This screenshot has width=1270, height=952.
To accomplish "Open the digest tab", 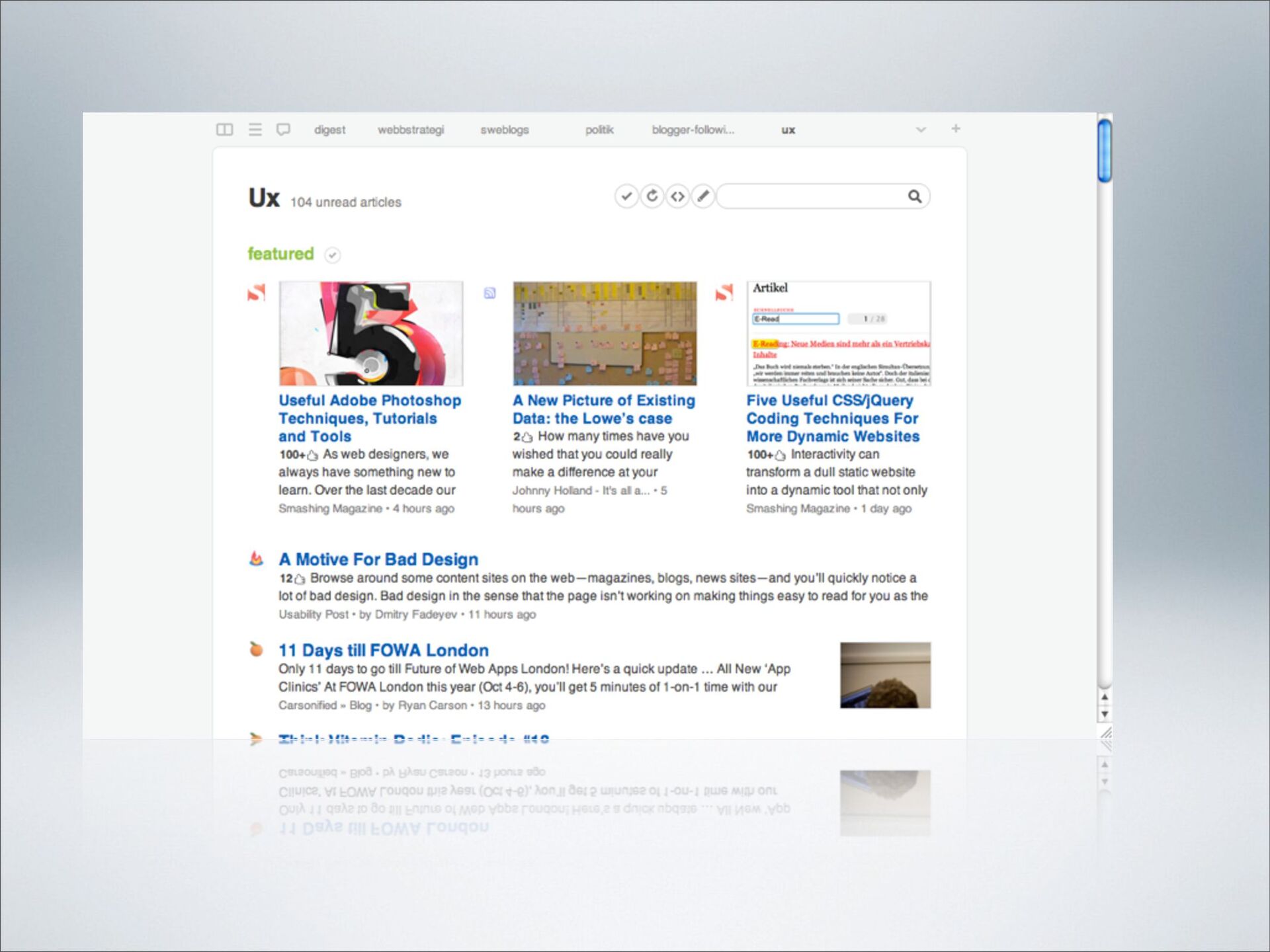I will 329,130.
